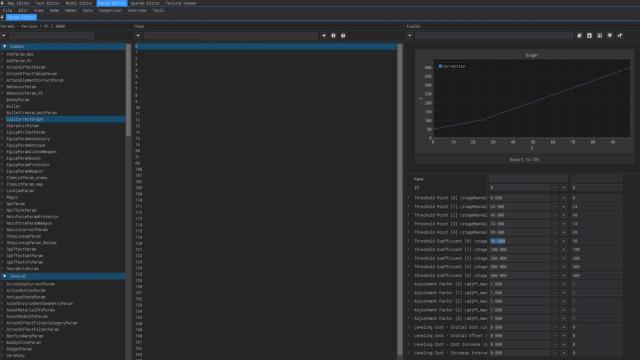The image size is (640, 360).
Task: Switch to the Gparam Editor tab
Action: pos(145,3)
